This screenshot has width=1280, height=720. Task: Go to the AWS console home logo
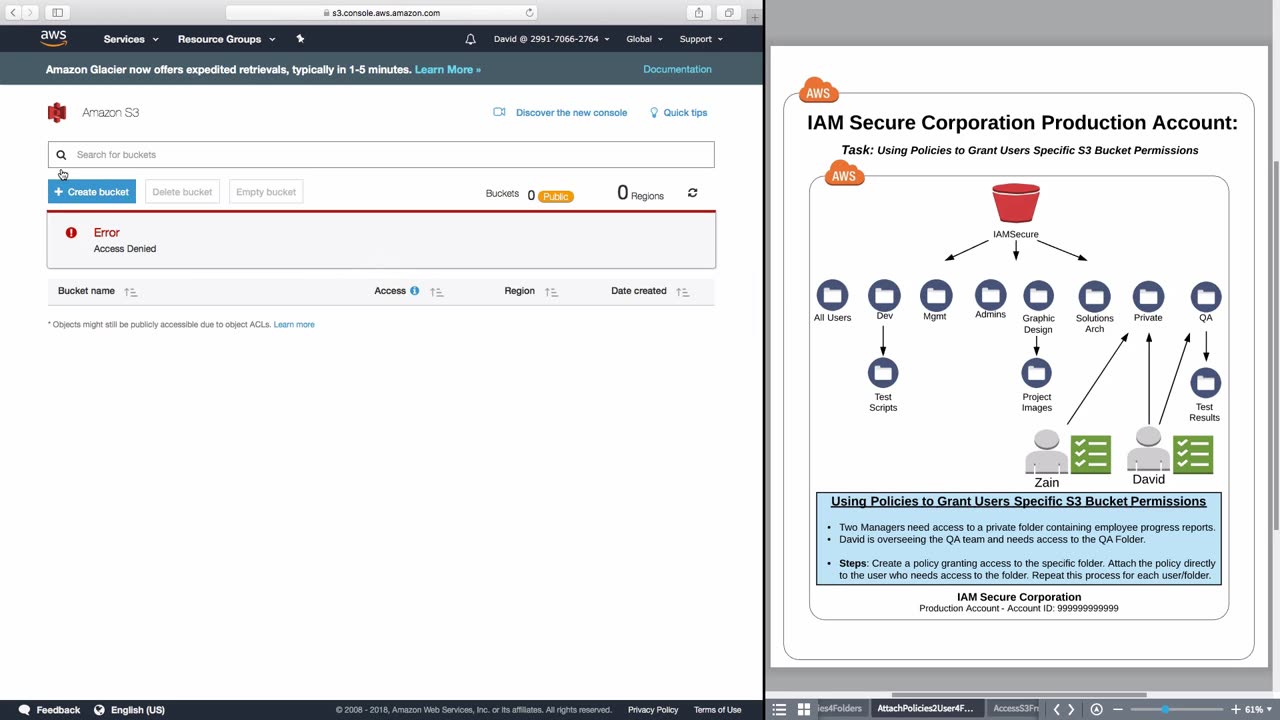click(x=54, y=39)
